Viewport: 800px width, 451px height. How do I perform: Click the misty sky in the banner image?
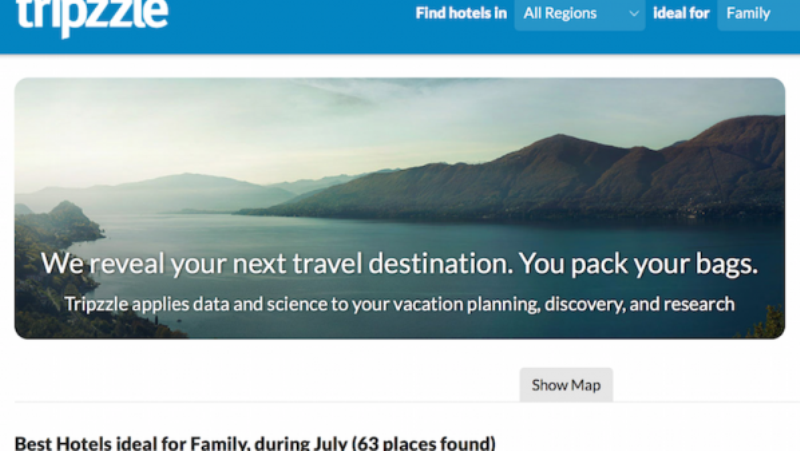tap(300, 120)
